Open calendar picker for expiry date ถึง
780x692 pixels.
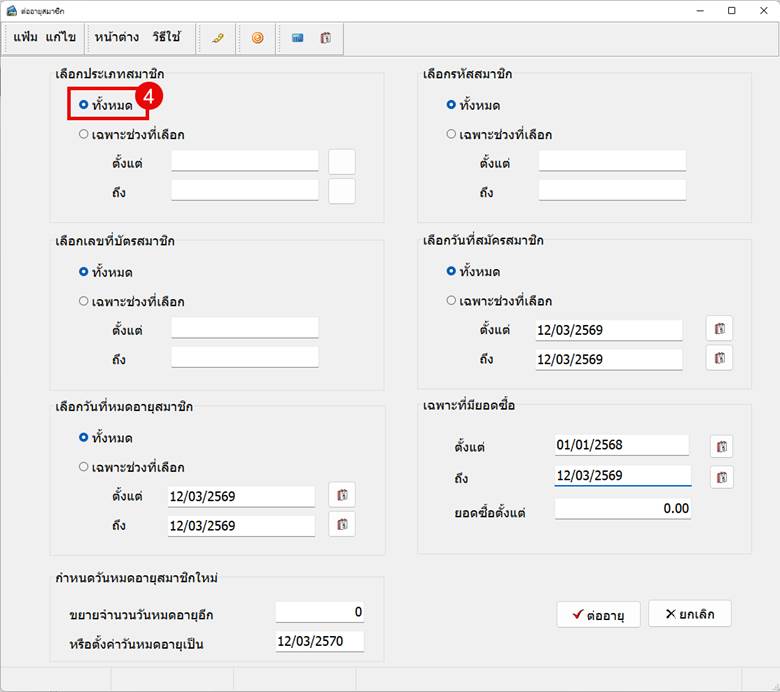(x=342, y=524)
